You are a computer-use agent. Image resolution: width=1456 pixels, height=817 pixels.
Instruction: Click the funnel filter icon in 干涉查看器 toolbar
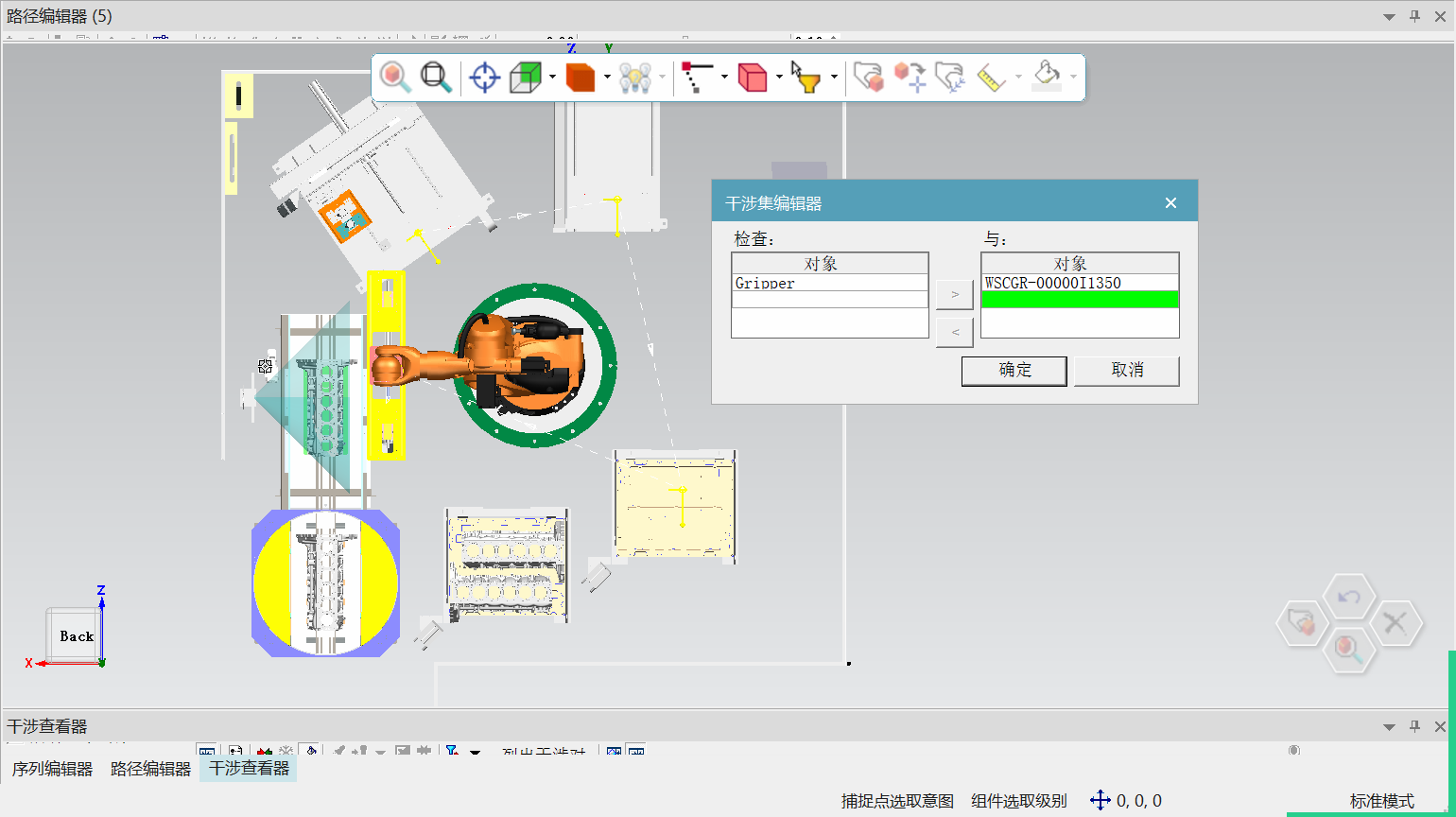point(453,752)
